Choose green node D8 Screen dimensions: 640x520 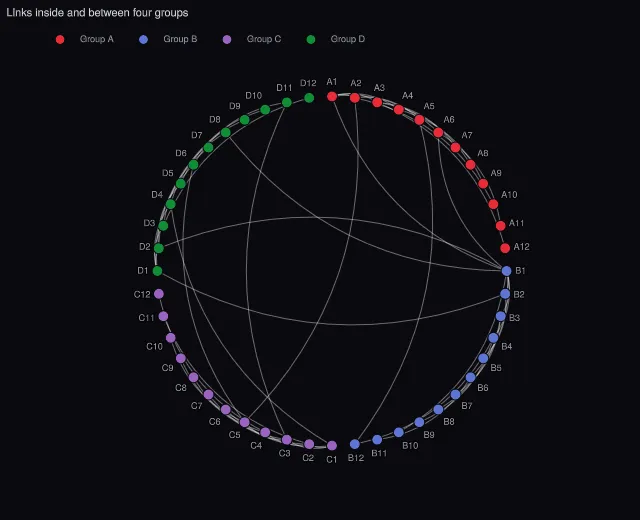coord(225,133)
